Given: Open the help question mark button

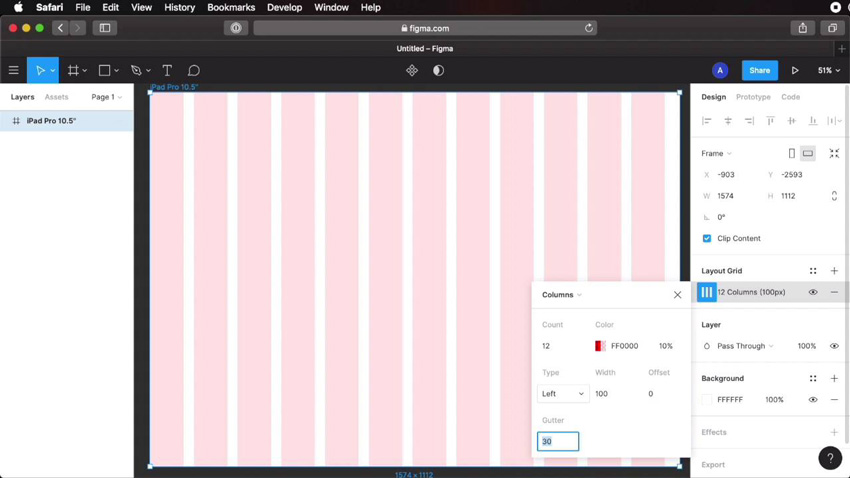Looking at the screenshot, I should [830, 458].
